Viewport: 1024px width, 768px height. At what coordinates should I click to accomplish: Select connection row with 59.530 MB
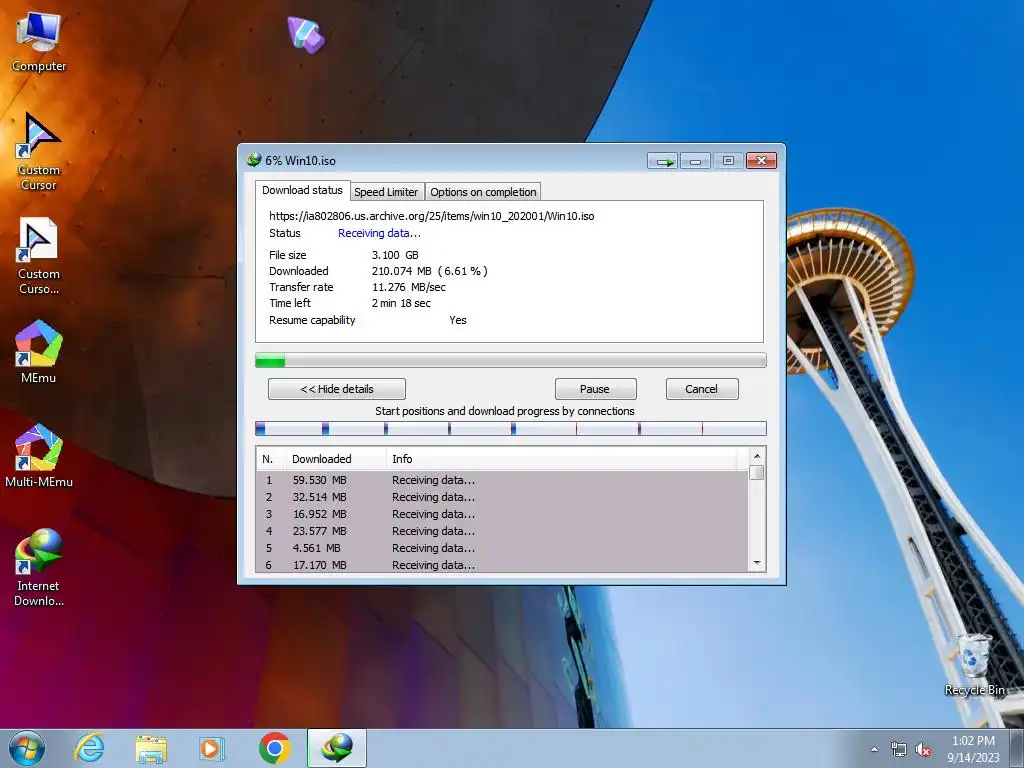(502, 480)
